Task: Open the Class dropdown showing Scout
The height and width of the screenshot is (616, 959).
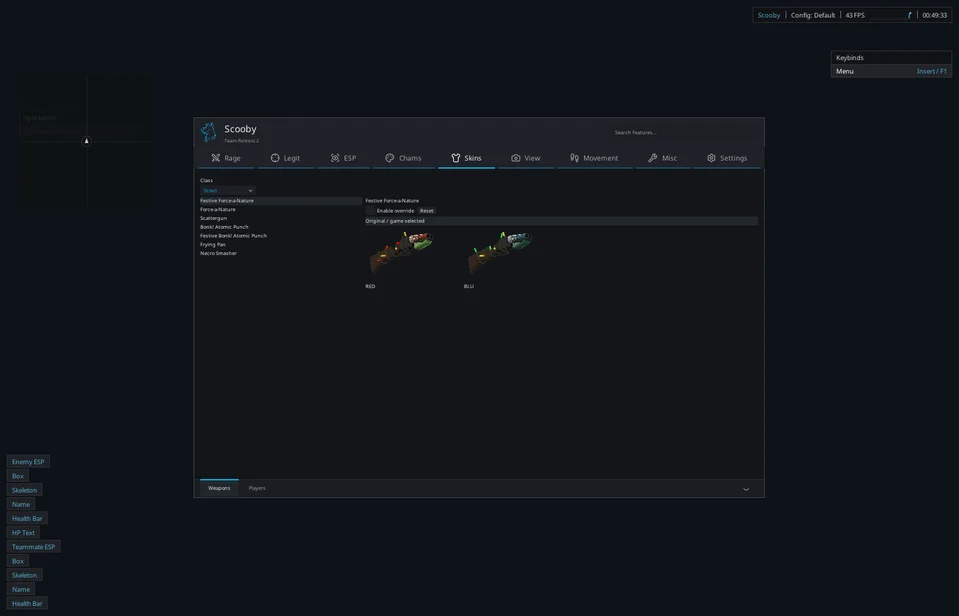Action: (227, 190)
